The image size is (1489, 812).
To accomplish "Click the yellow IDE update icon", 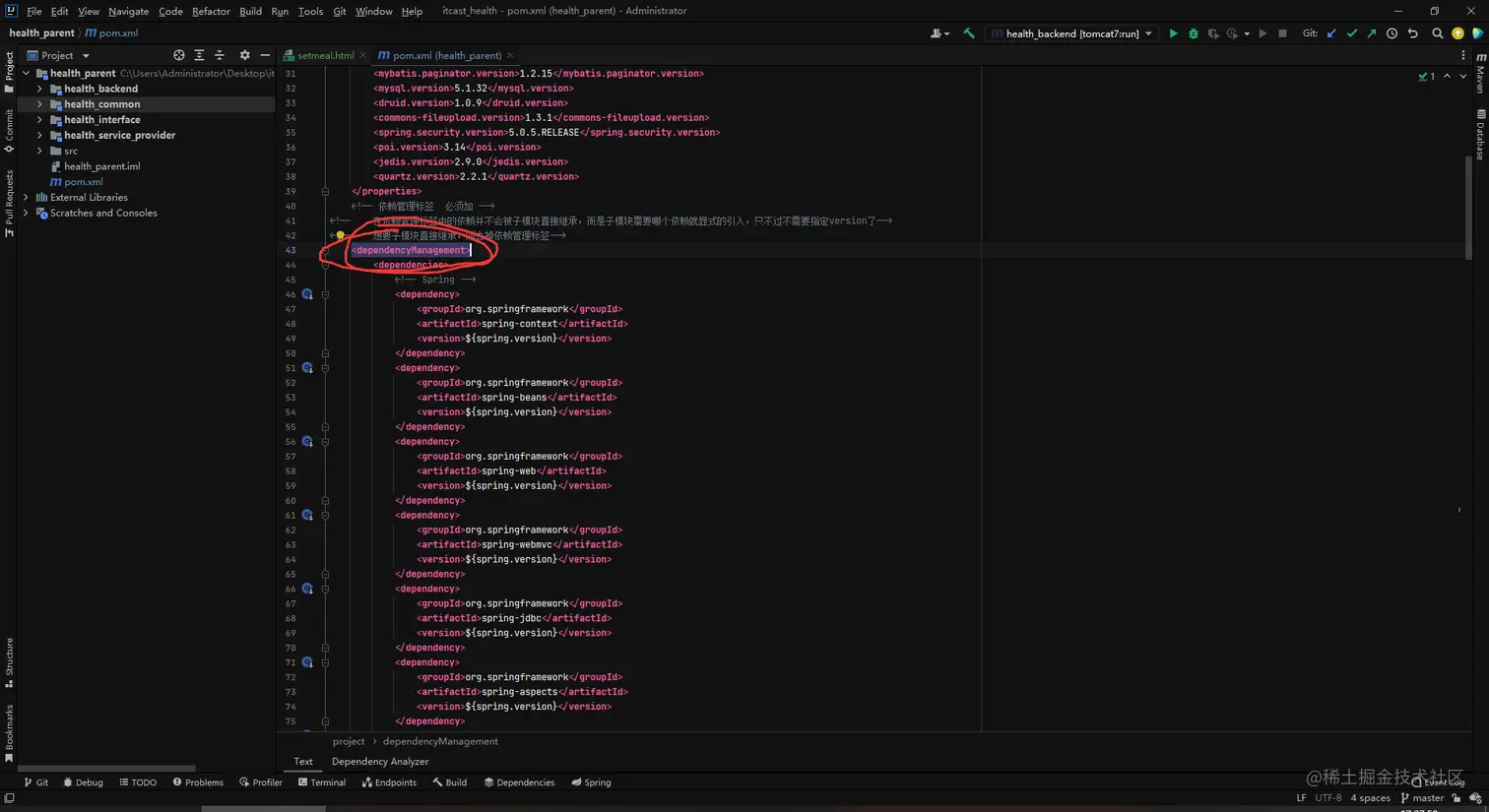I will pyautogui.click(x=1457, y=33).
